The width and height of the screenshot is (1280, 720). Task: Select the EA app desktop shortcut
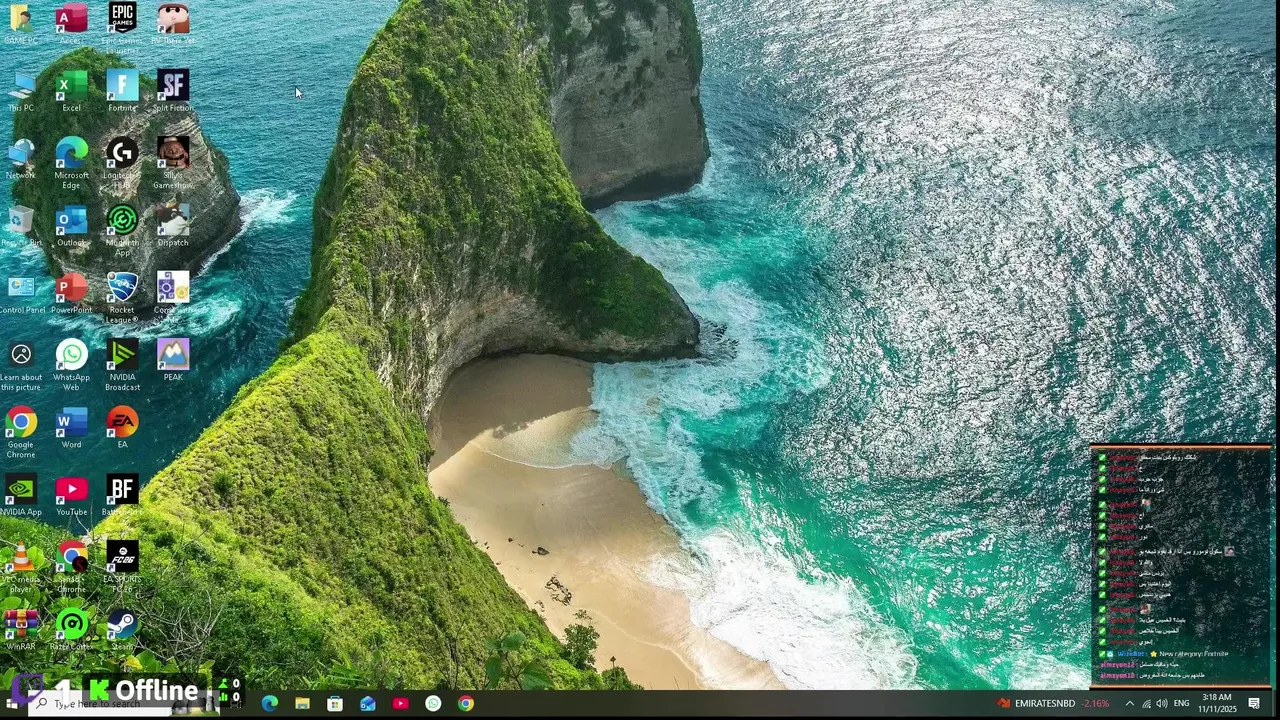pos(122,428)
